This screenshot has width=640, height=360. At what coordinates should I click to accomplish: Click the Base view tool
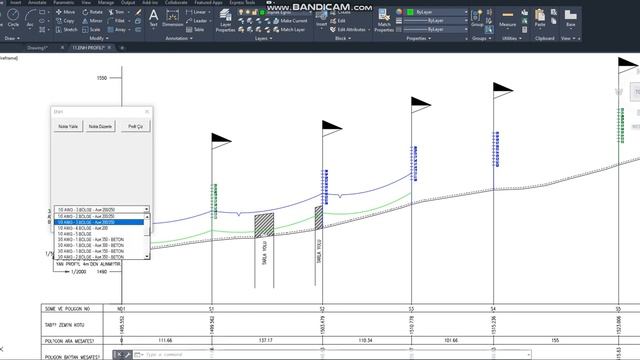(571, 18)
